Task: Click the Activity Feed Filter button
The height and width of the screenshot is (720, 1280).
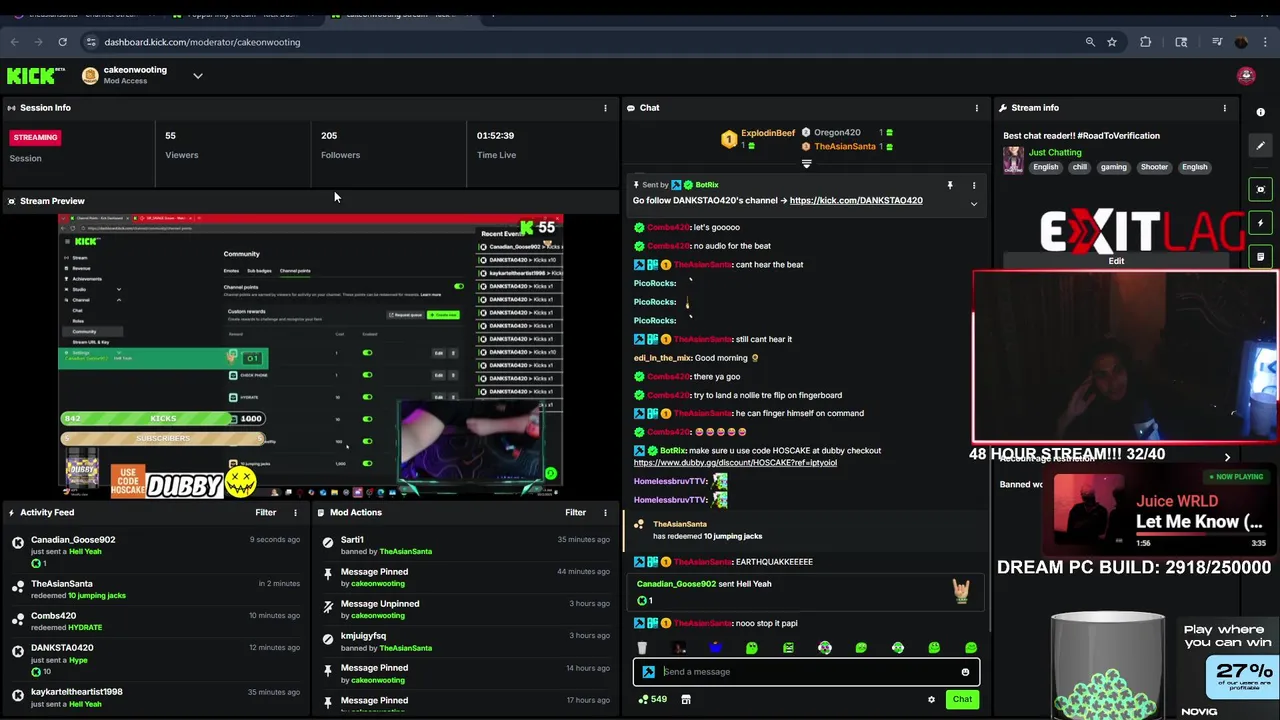Action: [x=265, y=513]
